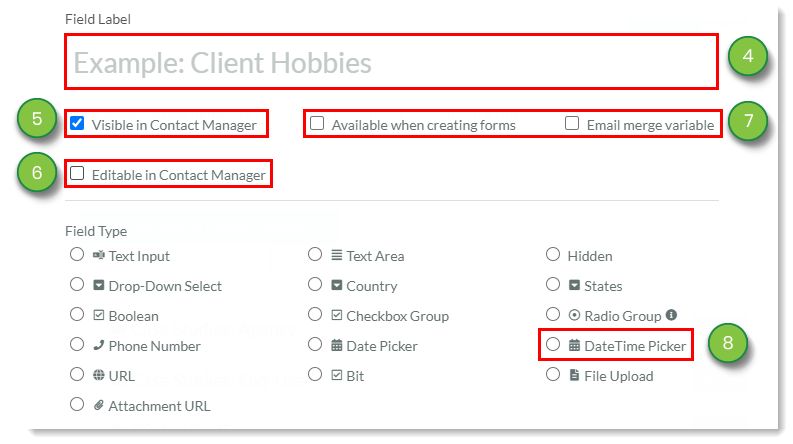Select Checkbox Group radio button
Screen dimensions: 793x444
tap(315, 315)
